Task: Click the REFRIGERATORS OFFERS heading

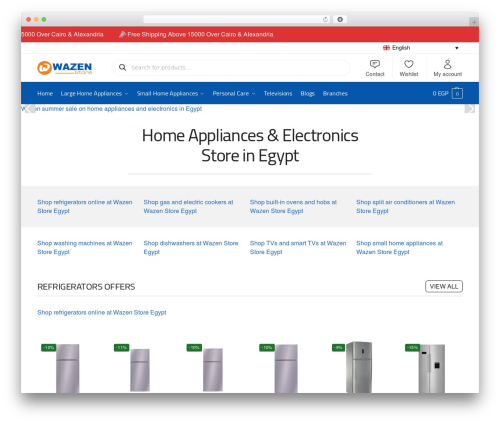Action: coord(86,287)
